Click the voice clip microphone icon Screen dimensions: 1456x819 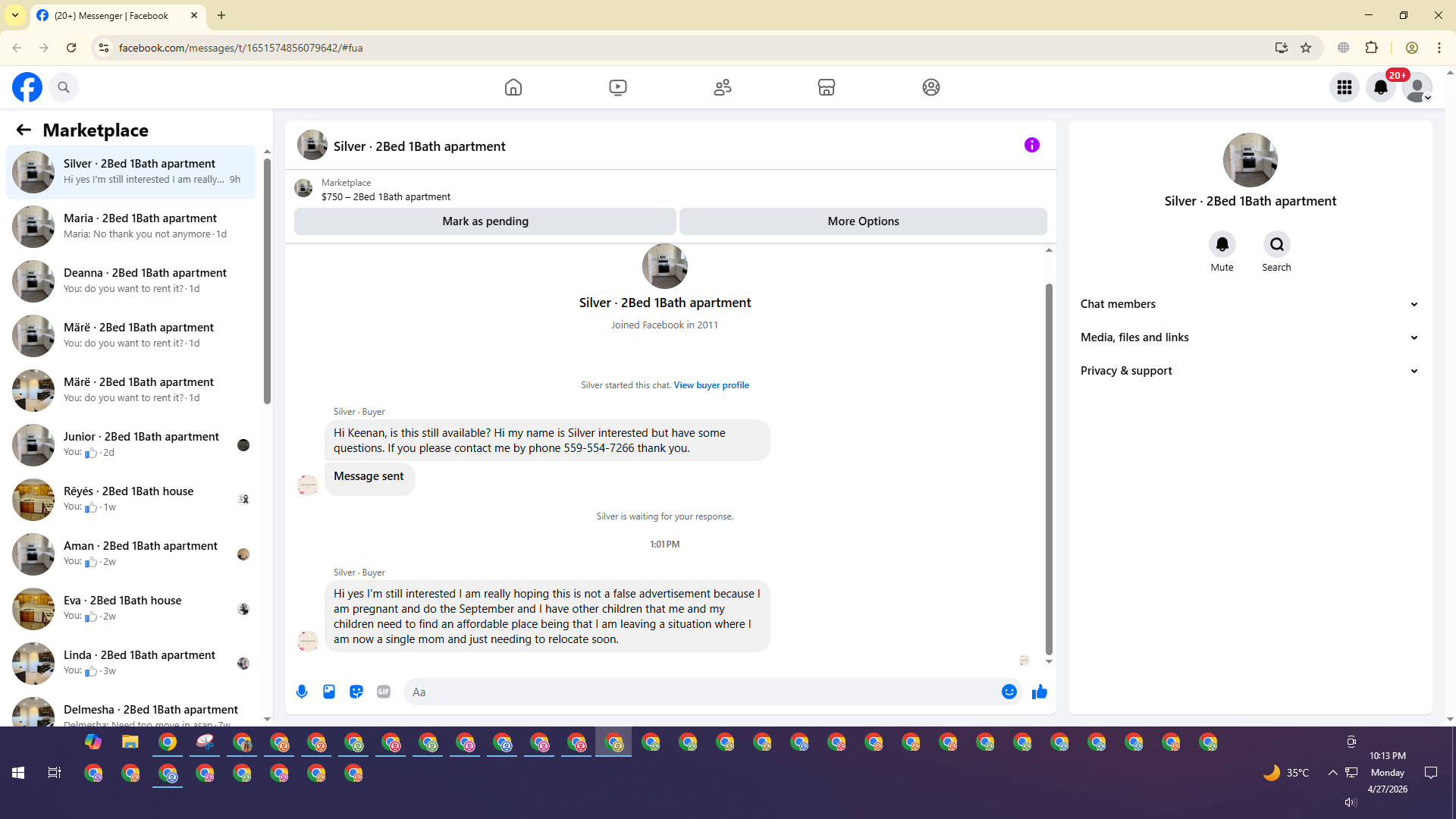pyautogui.click(x=302, y=692)
